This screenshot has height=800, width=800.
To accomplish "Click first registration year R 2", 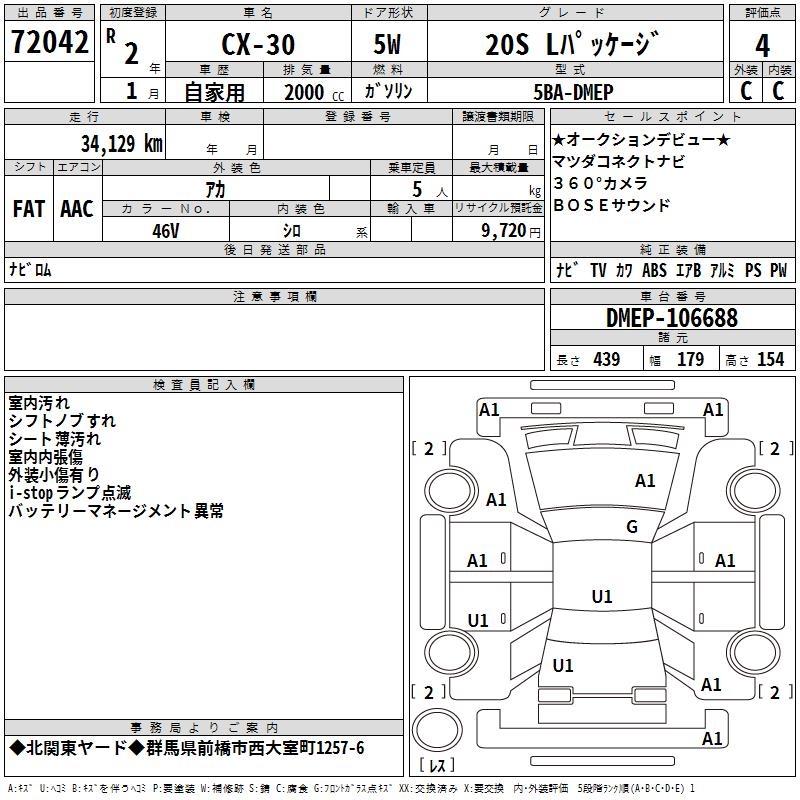I will click(122, 46).
